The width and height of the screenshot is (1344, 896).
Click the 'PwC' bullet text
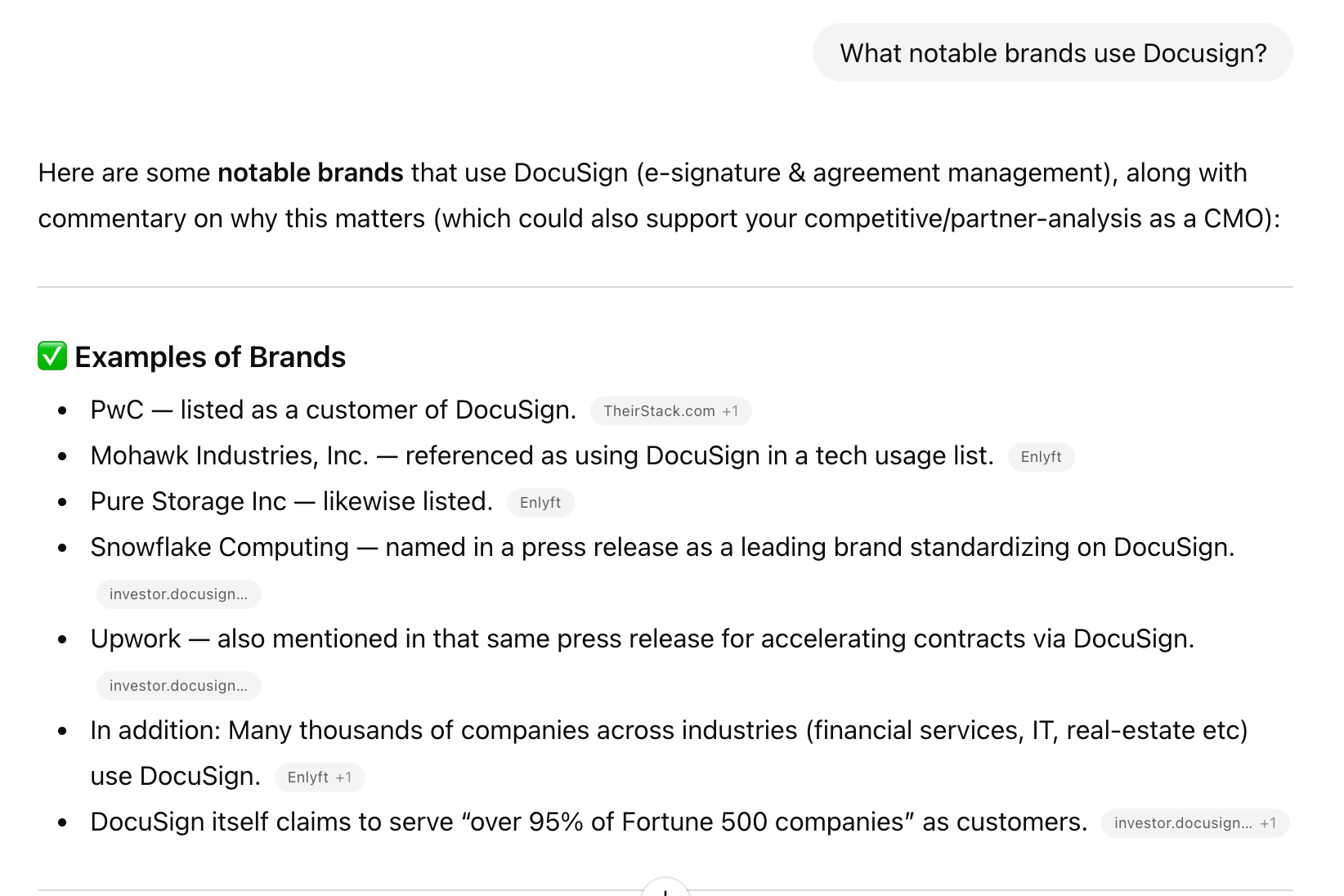tap(117, 410)
